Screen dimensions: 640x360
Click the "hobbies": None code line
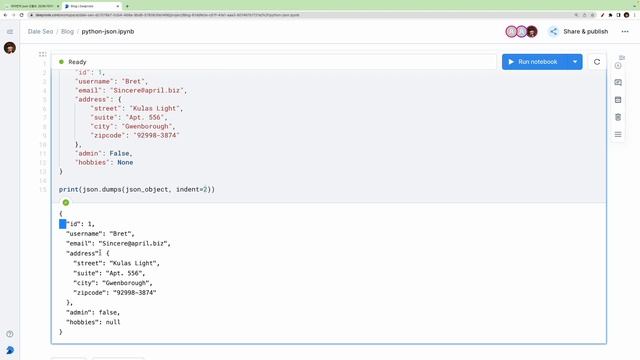tap(104, 162)
